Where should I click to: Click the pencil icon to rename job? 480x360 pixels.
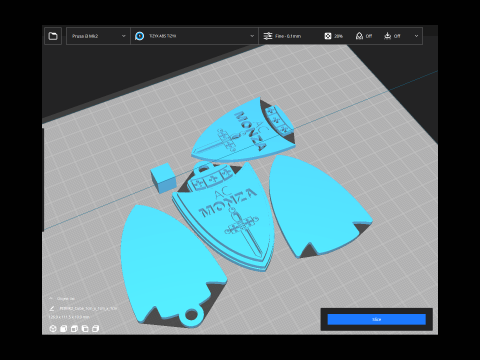pyautogui.click(x=52, y=308)
